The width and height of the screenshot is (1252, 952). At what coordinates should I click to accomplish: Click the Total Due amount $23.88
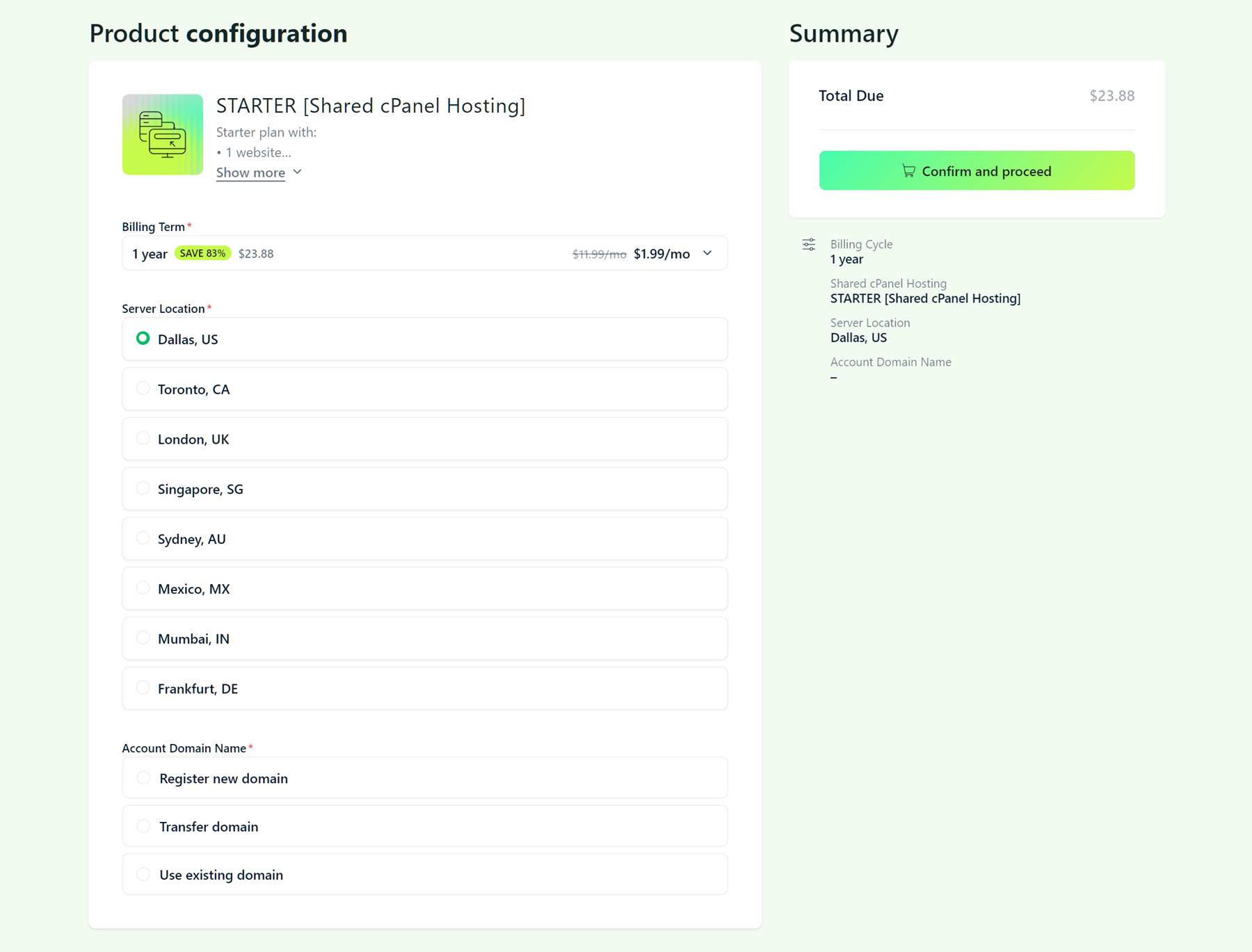point(1111,96)
